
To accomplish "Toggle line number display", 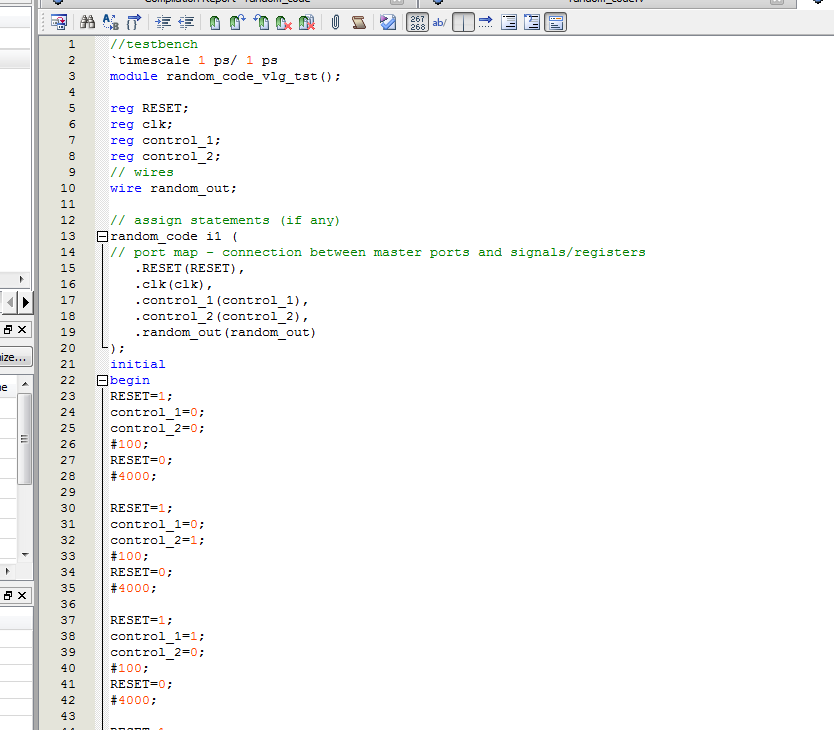I will click(418, 22).
